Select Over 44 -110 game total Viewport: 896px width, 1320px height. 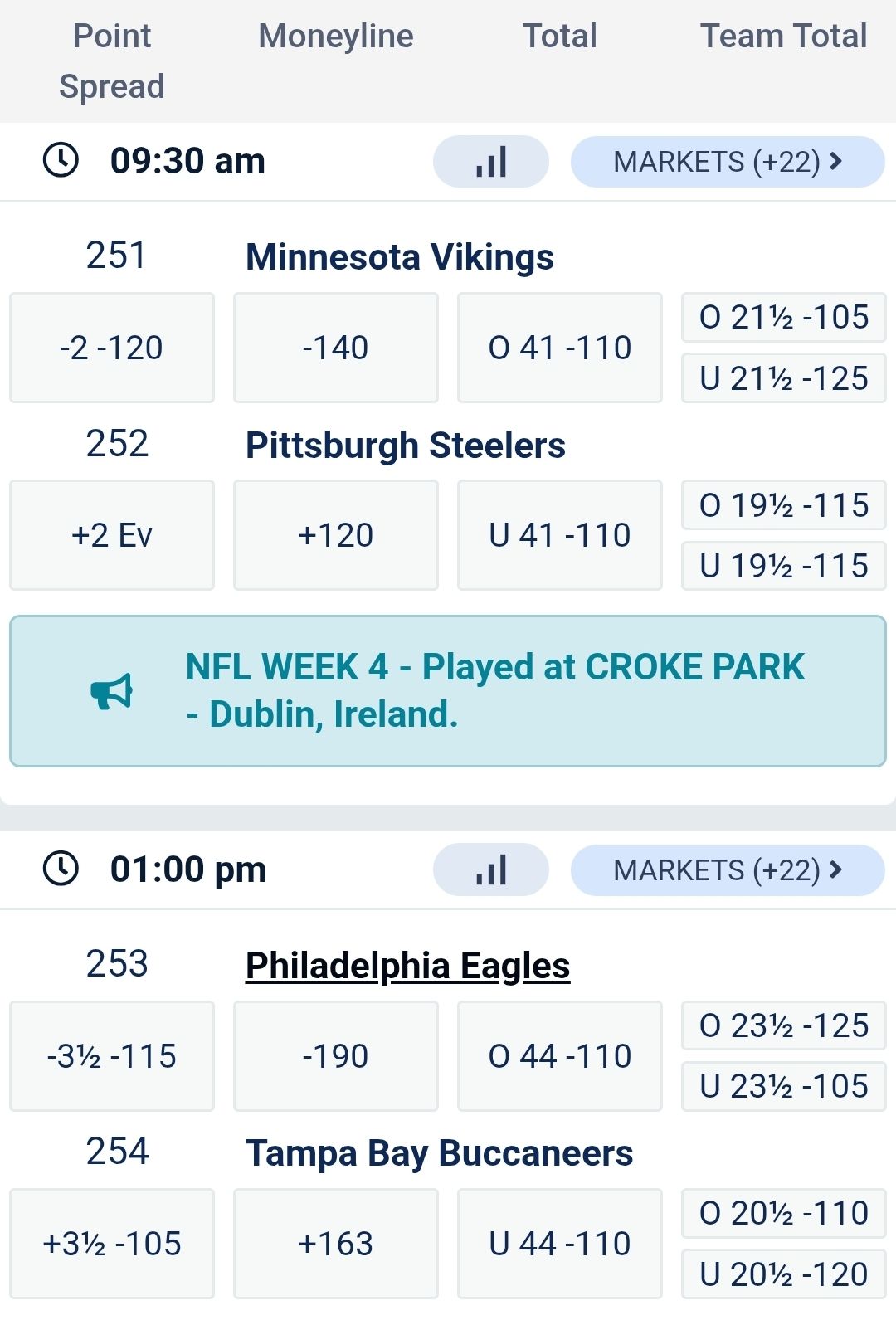click(x=560, y=1056)
